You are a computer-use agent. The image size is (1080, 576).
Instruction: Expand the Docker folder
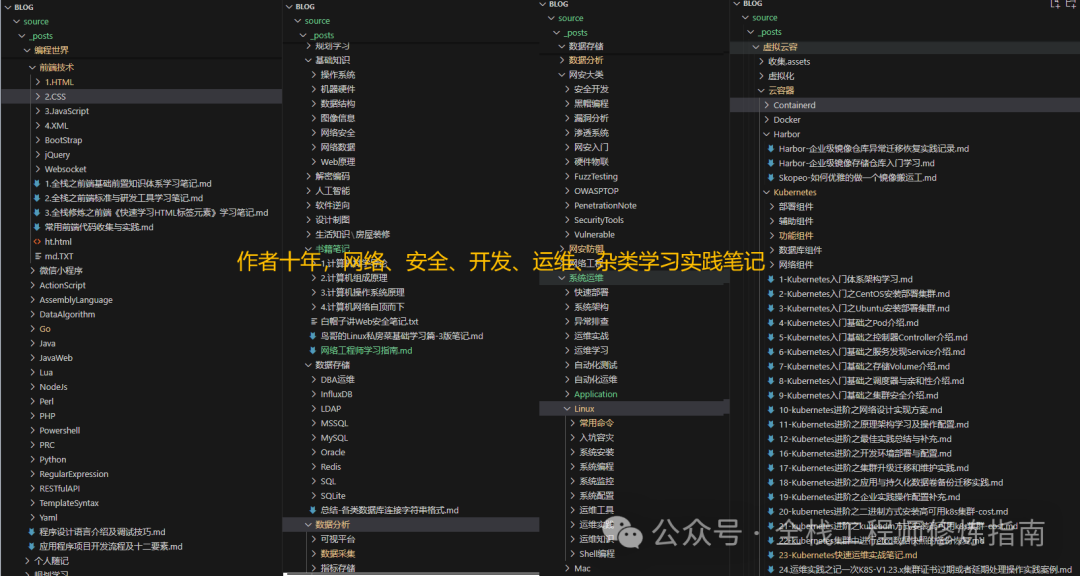pyautogui.click(x=788, y=118)
